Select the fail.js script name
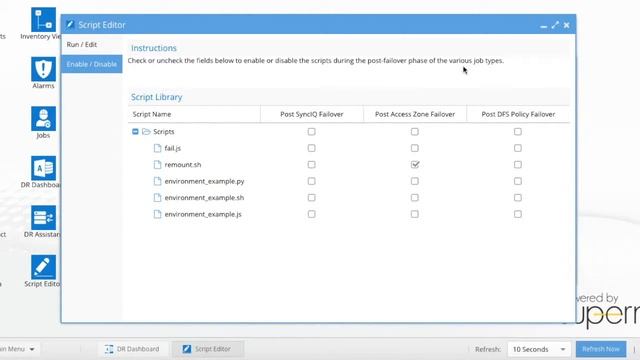This screenshot has width=640, height=360. (173, 148)
